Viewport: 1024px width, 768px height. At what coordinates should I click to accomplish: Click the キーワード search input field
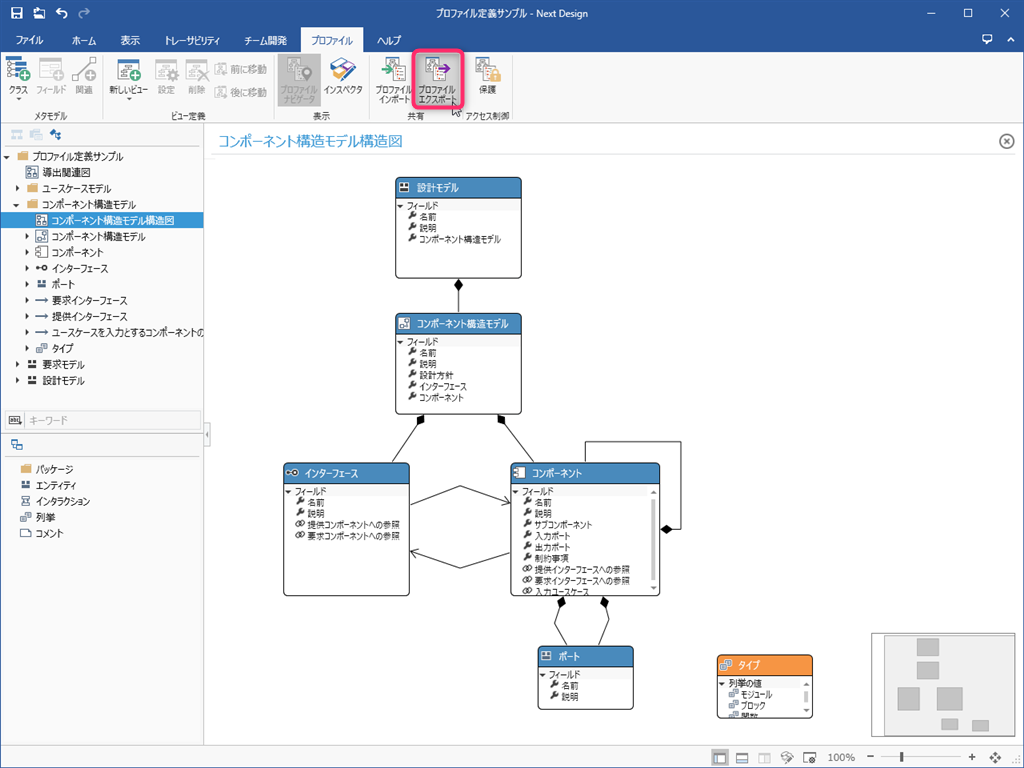(112, 421)
